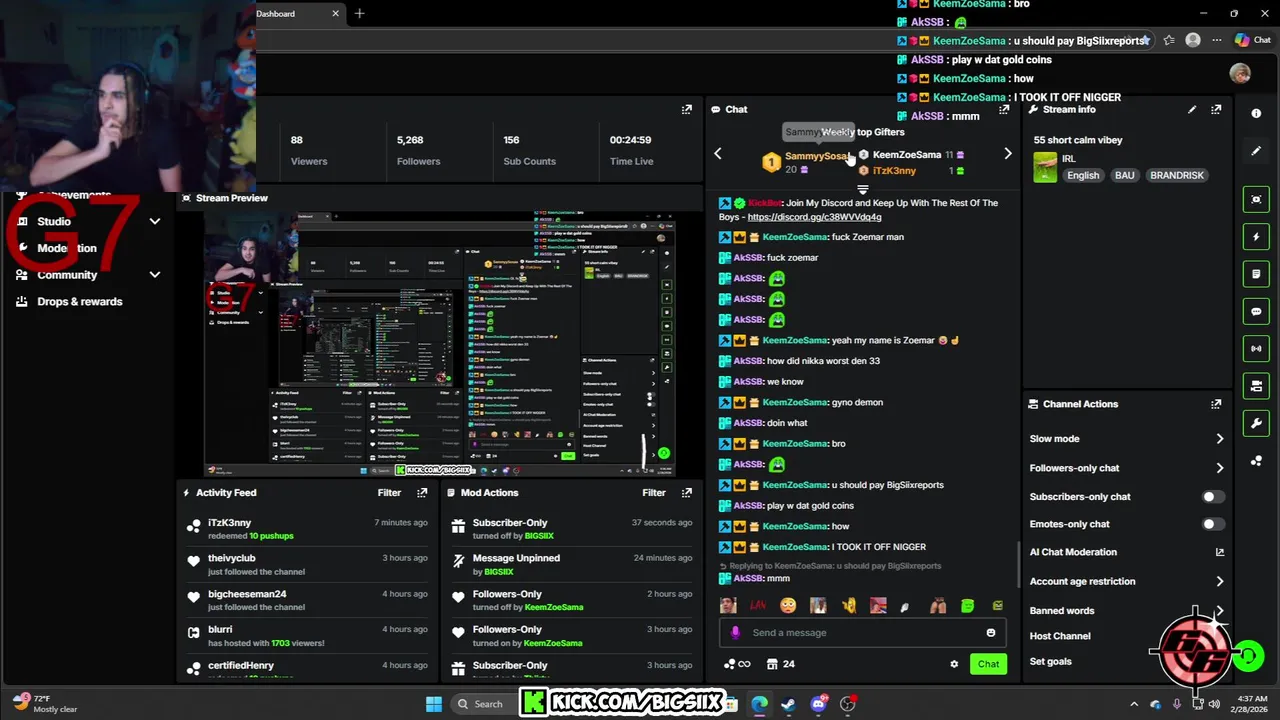The height and width of the screenshot is (720, 1280).
Task: Open browser profile icon
Action: pos(1192,41)
